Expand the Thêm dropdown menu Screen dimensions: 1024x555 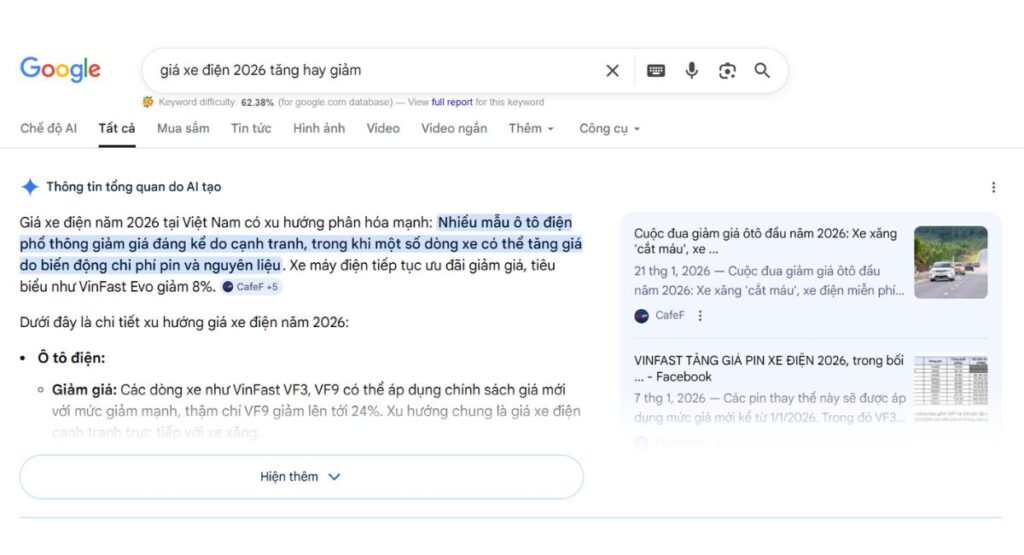531,129
